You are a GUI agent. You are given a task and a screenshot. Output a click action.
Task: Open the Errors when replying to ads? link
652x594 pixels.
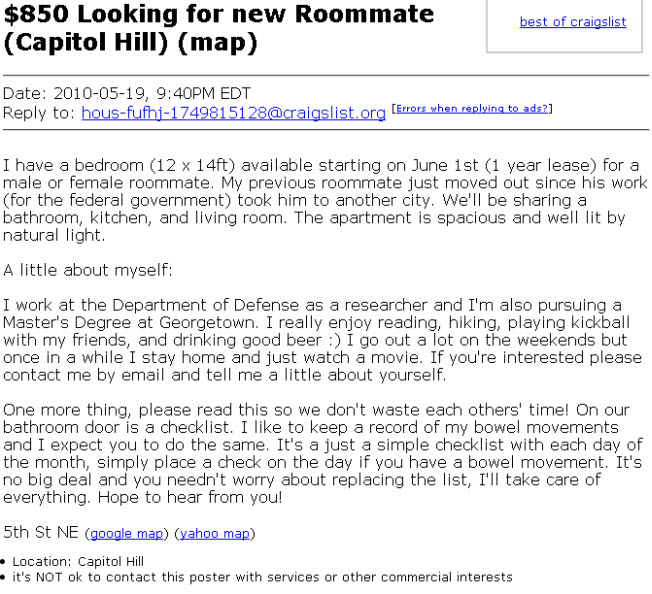pos(472,108)
